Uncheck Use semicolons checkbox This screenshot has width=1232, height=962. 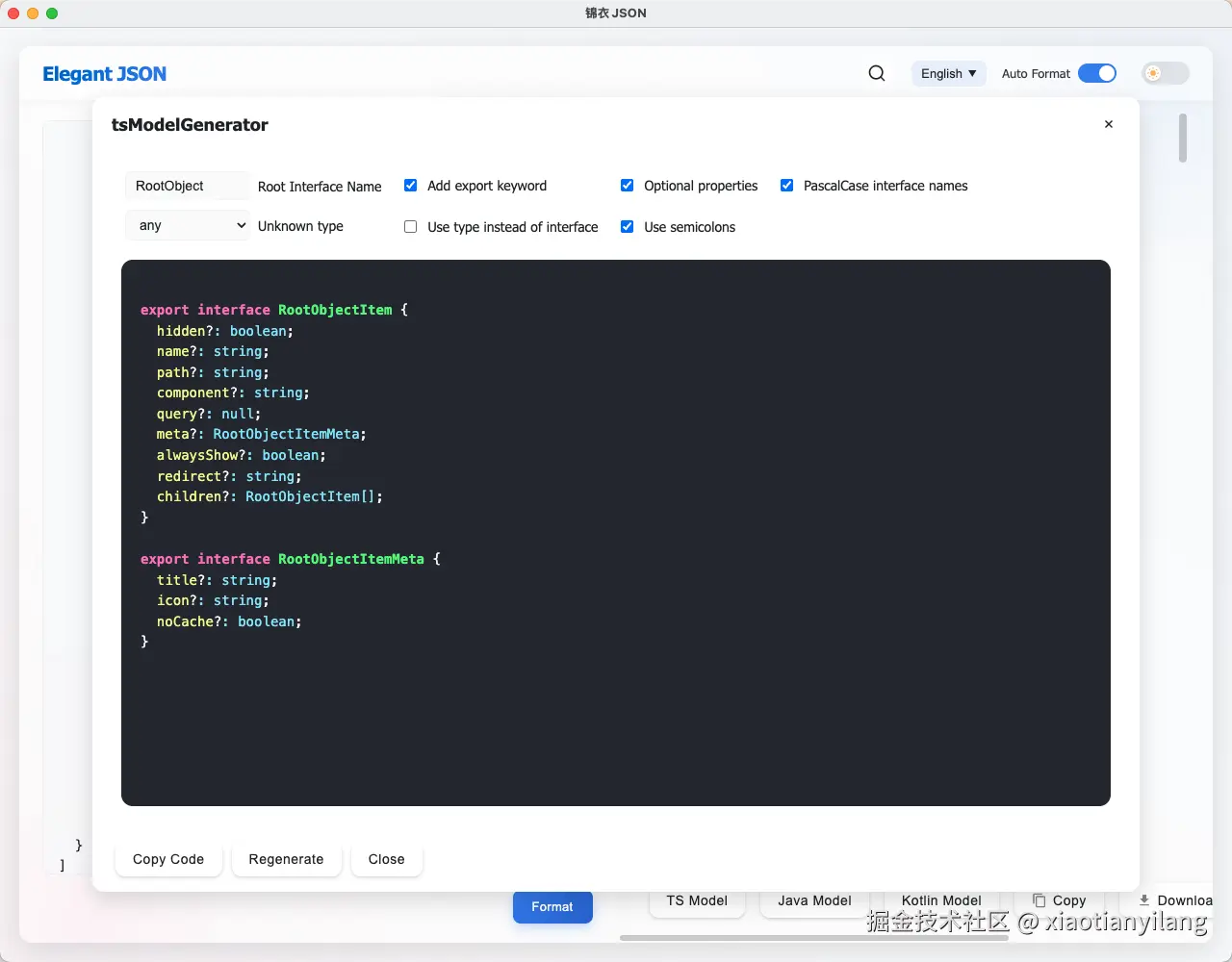point(628,227)
